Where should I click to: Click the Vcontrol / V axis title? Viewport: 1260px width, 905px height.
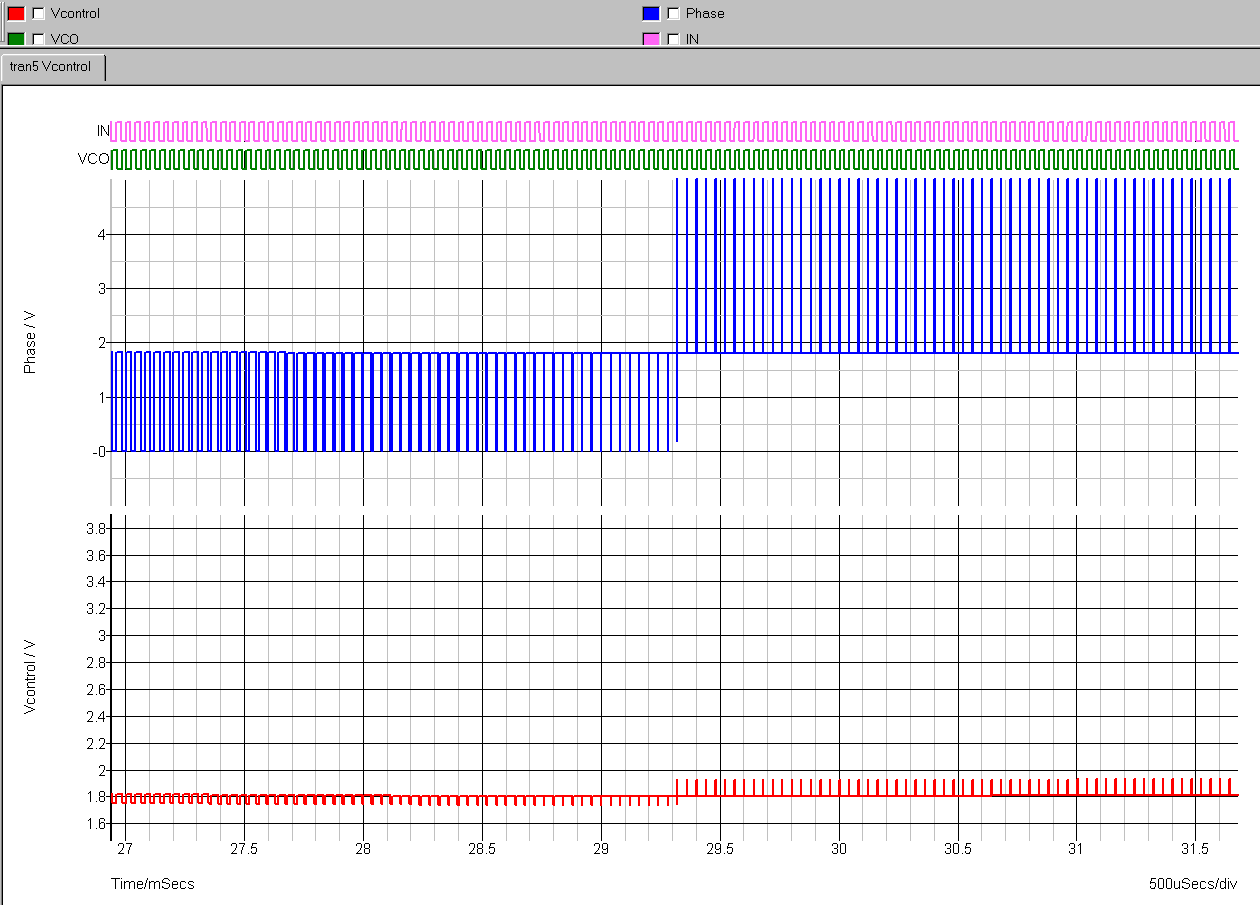pos(30,677)
